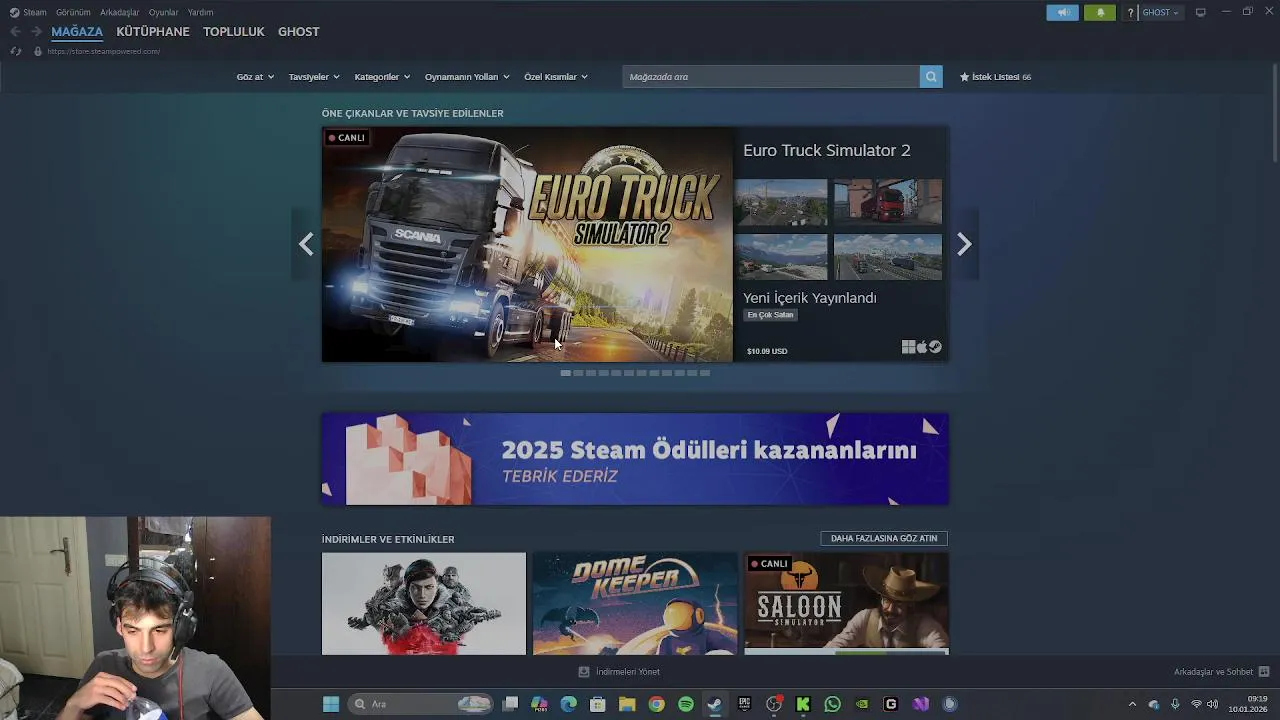Open the Windows Start menu
The image size is (1280, 720).
pyautogui.click(x=331, y=704)
